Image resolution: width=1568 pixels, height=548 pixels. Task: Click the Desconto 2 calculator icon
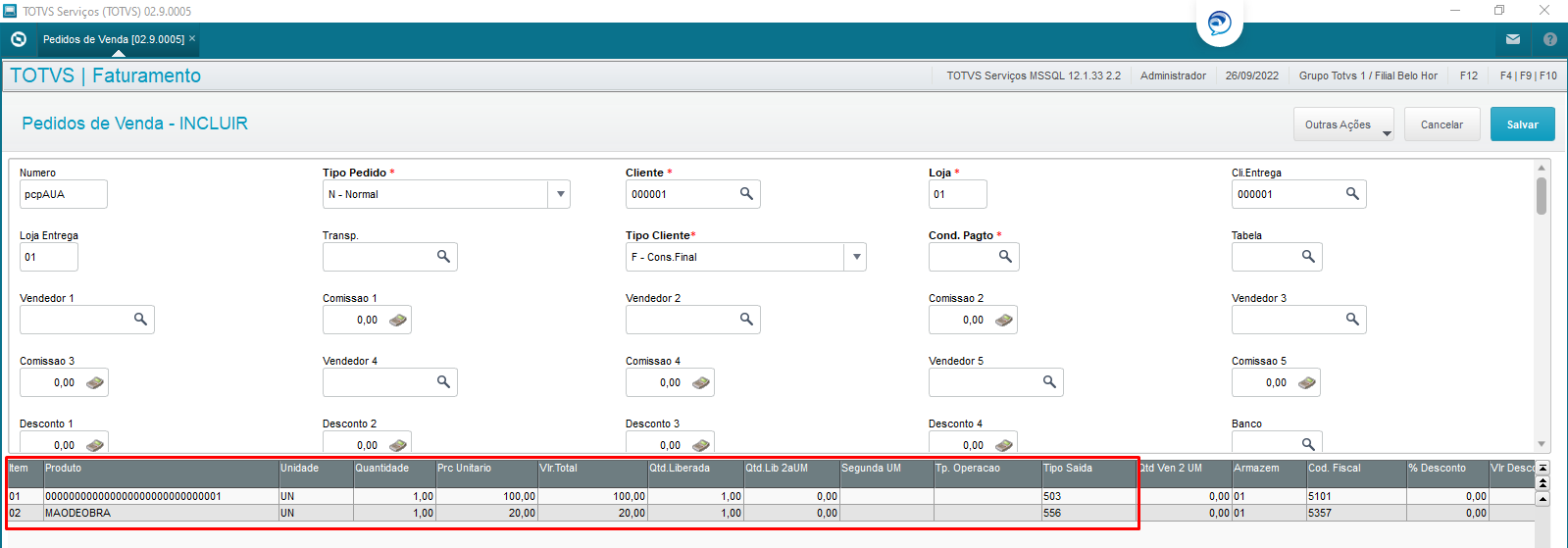tap(397, 445)
